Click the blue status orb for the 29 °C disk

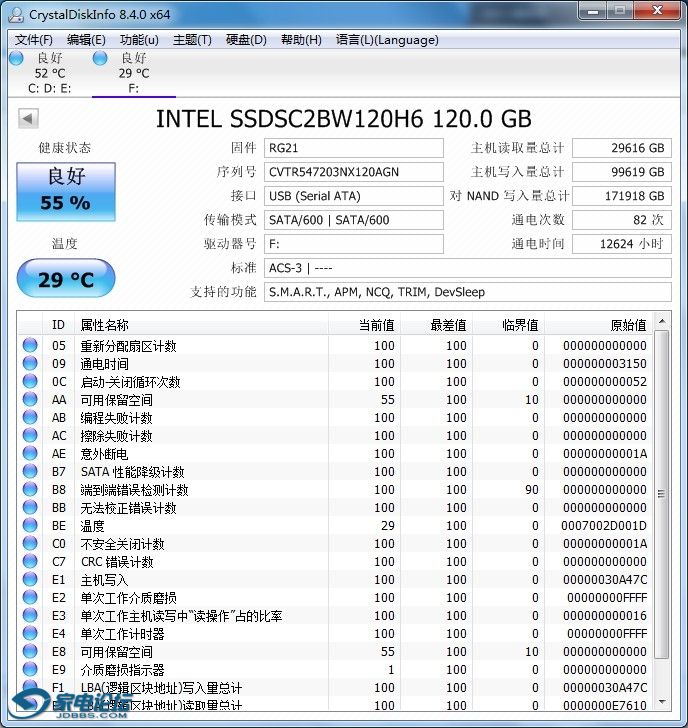[100, 58]
